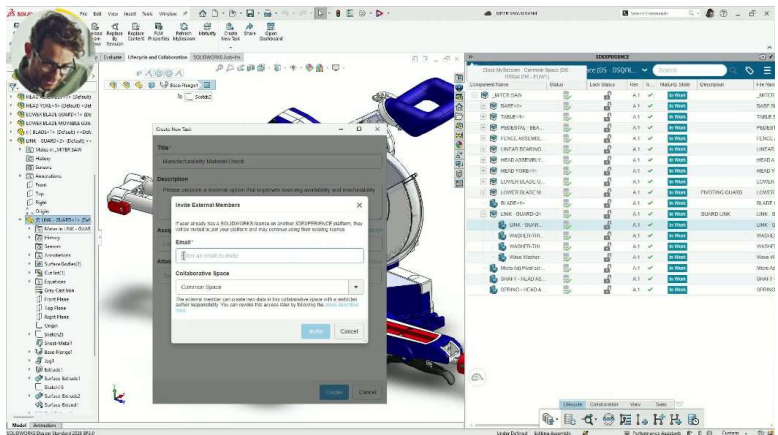
Task: Click the display monitor icon in heads-up toolbar
Action: pyautogui.click(x=336, y=68)
